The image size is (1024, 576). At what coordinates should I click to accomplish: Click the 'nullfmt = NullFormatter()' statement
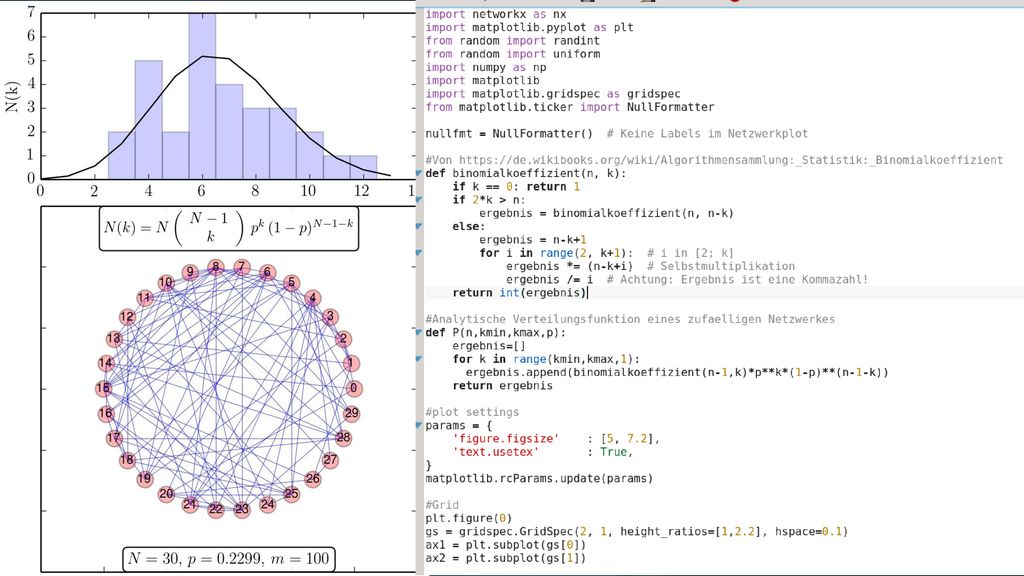click(509, 134)
